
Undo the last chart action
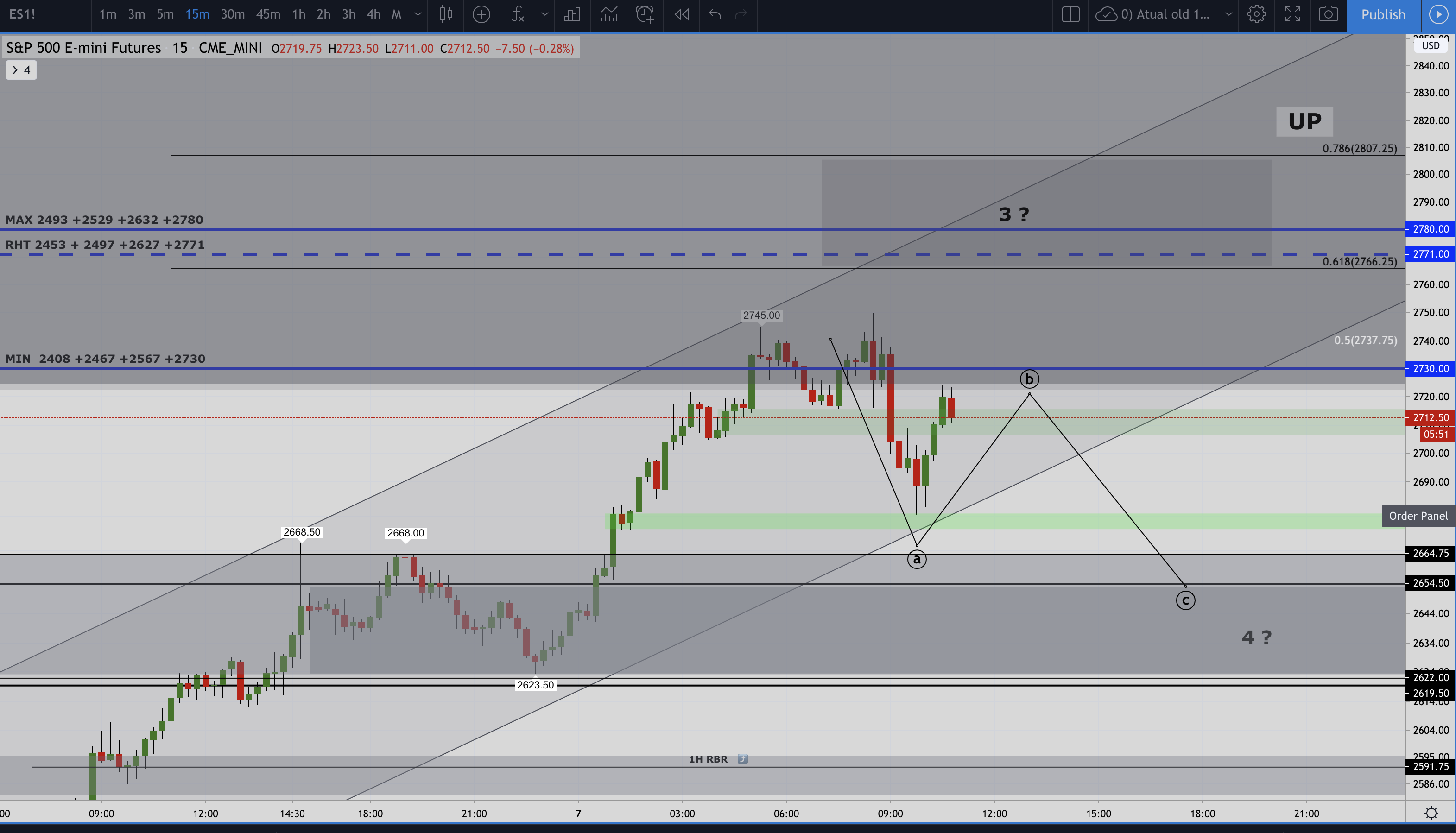click(x=715, y=14)
